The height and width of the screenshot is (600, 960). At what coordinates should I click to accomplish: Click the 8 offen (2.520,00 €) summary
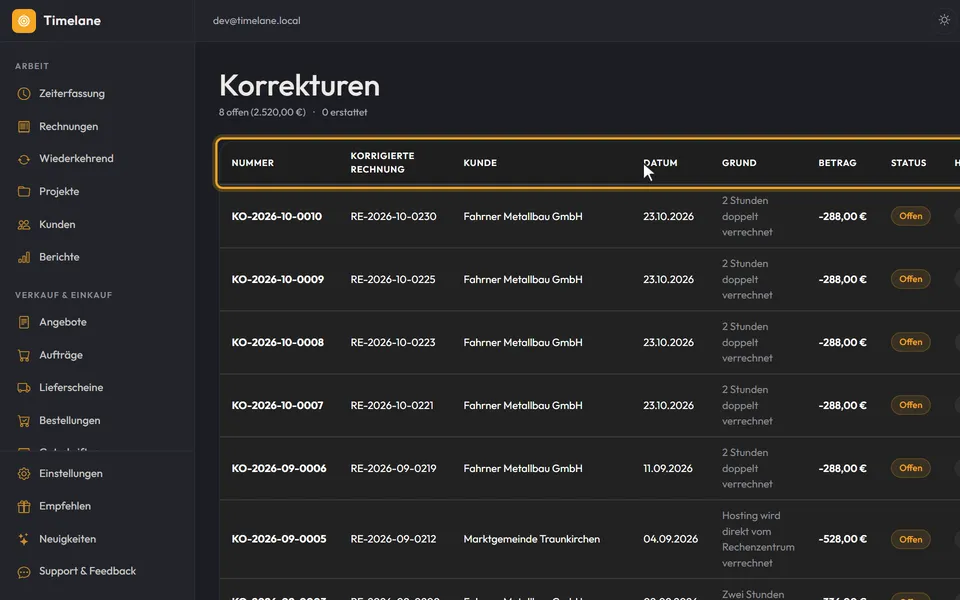tap(262, 113)
